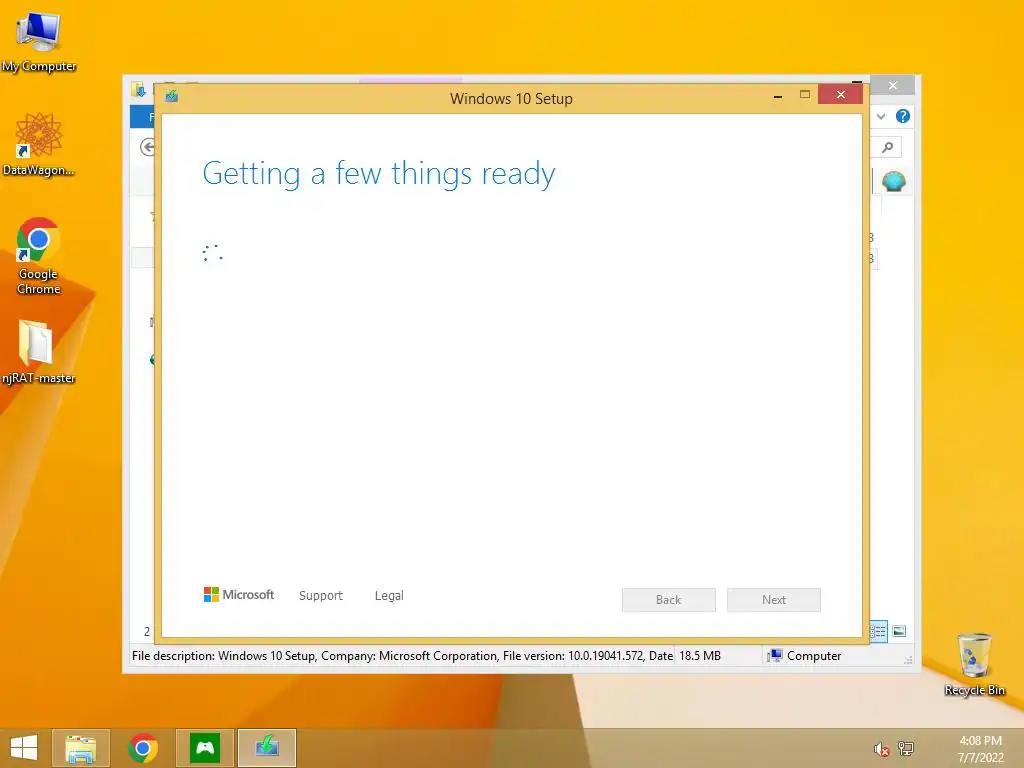Minimize the Windows 10 Setup window
The width and height of the screenshot is (1024, 768).
pos(778,96)
